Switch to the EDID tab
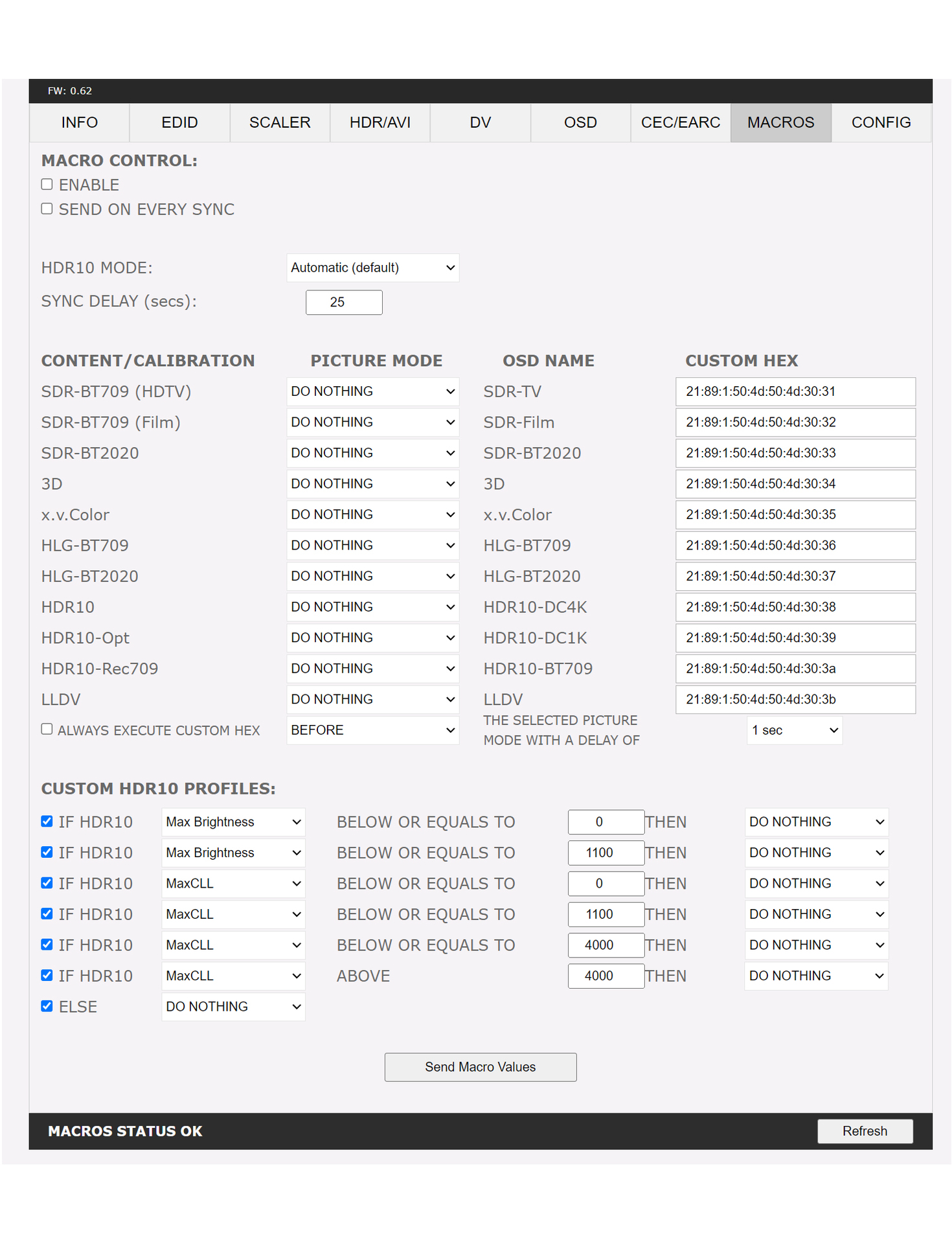952x1244 pixels. click(179, 122)
